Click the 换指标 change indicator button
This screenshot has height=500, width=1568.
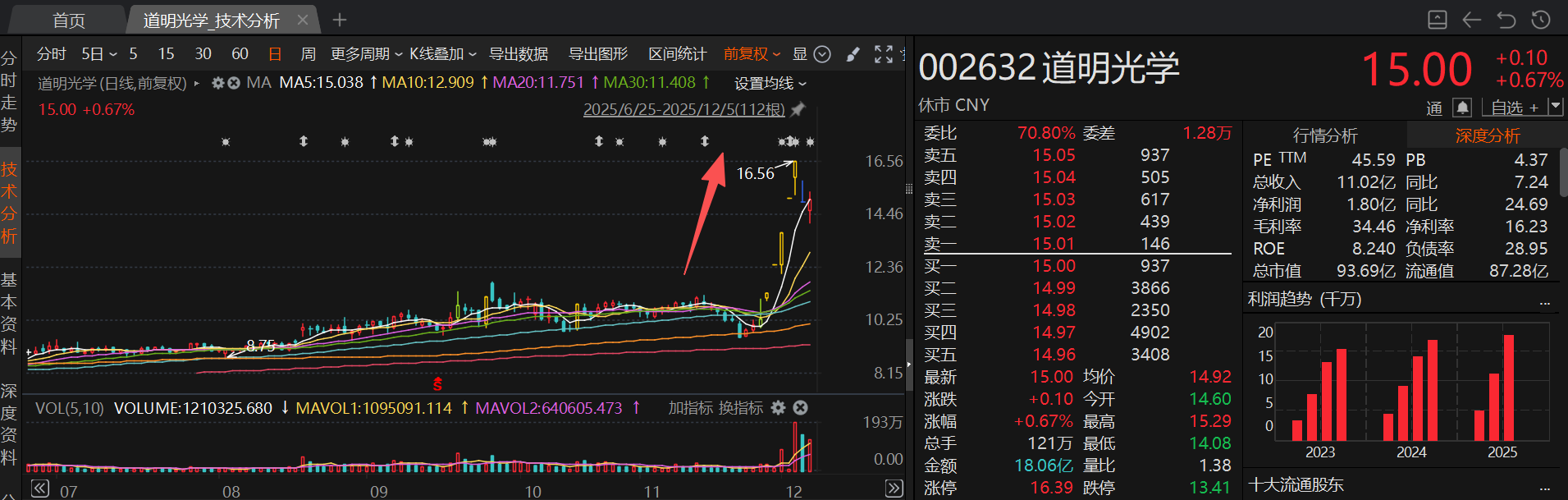740,408
